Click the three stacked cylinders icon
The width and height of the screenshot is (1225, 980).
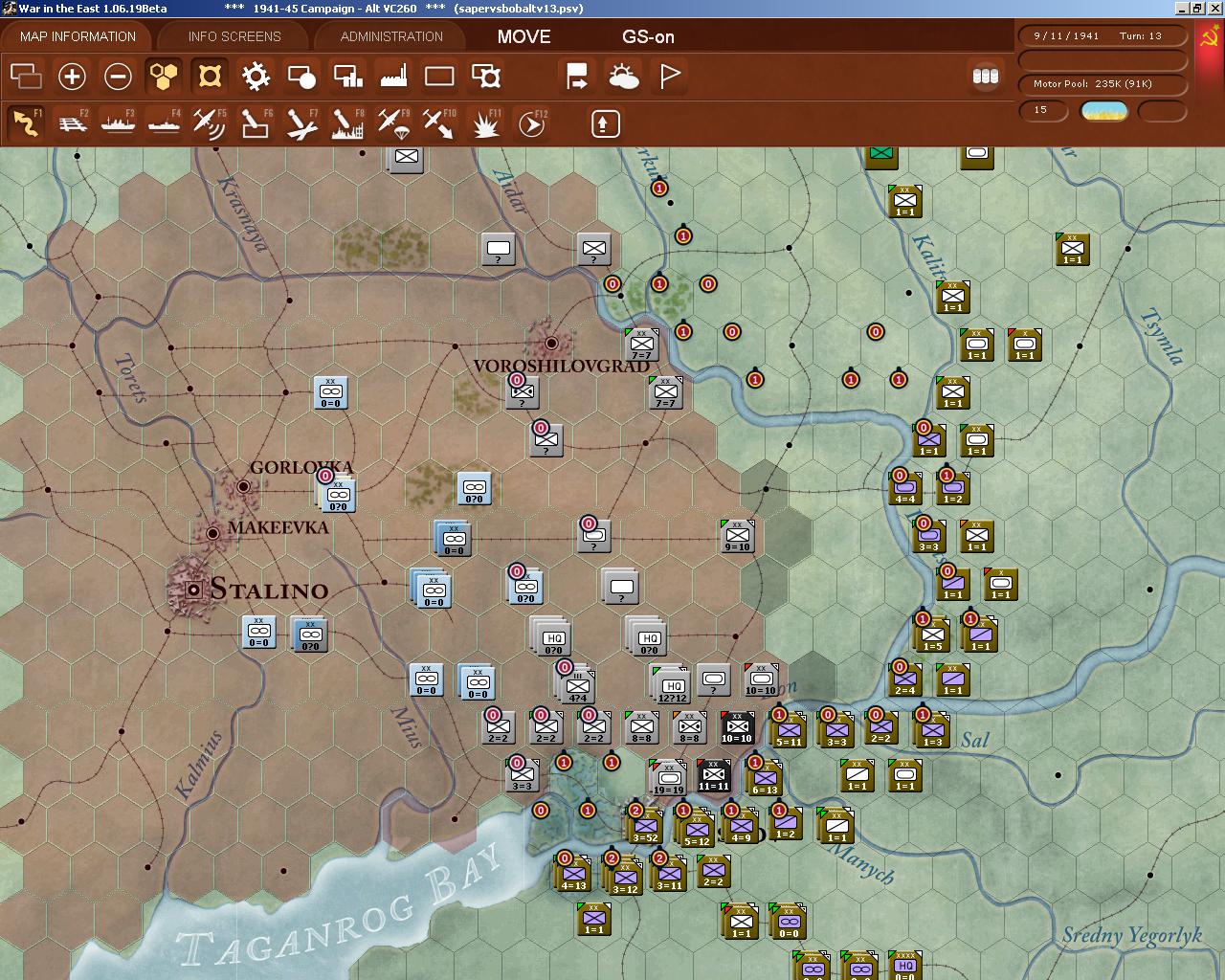point(986,76)
